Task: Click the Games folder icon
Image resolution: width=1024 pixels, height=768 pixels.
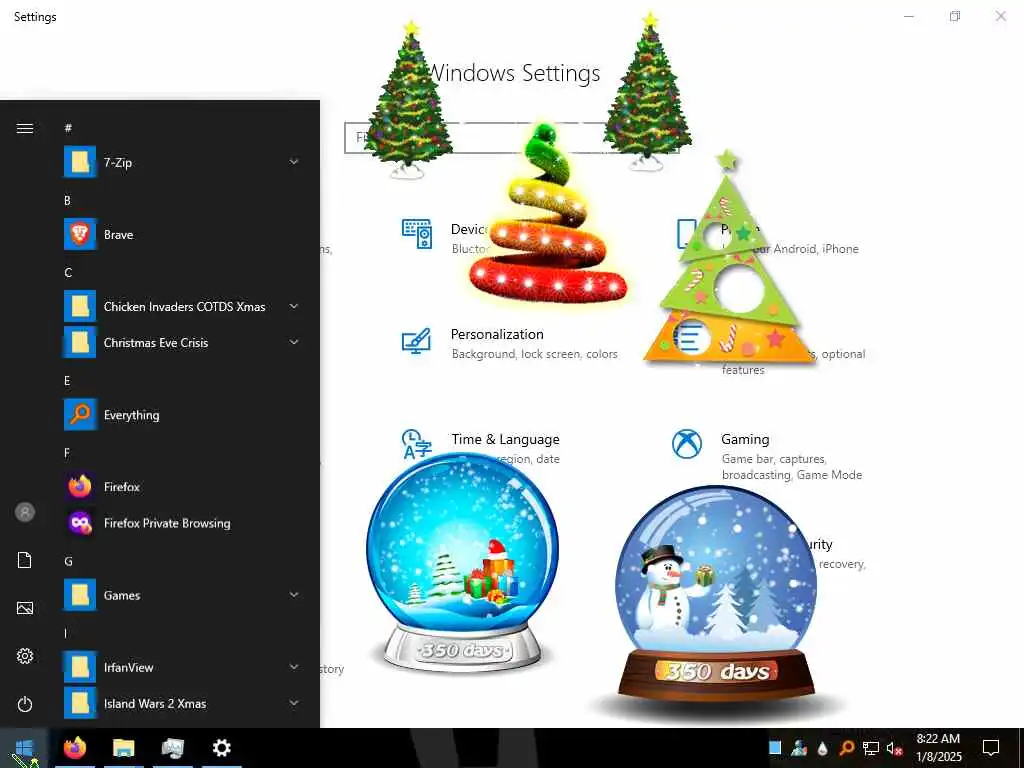Action: coord(80,595)
